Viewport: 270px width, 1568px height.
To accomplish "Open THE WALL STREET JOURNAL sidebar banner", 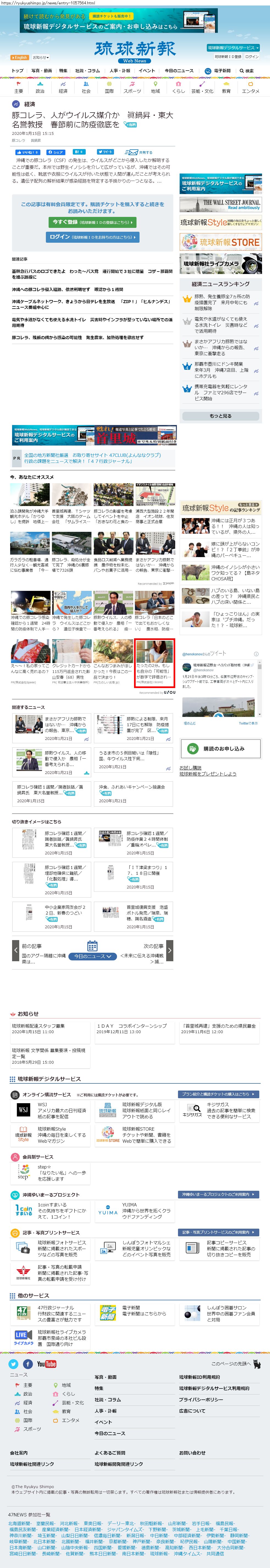I will pos(221,205).
